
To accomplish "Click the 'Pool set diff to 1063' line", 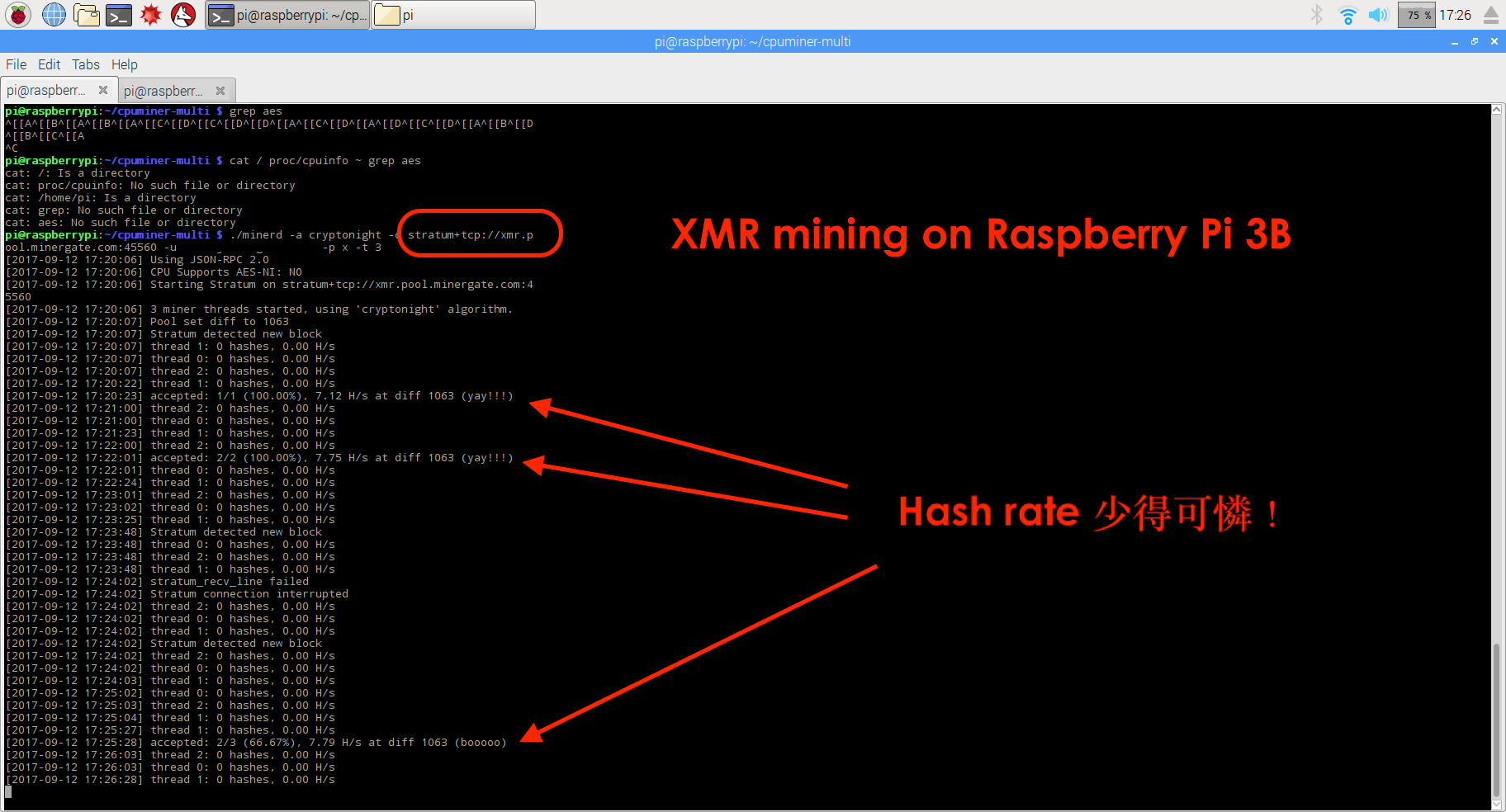I will coord(147,322).
